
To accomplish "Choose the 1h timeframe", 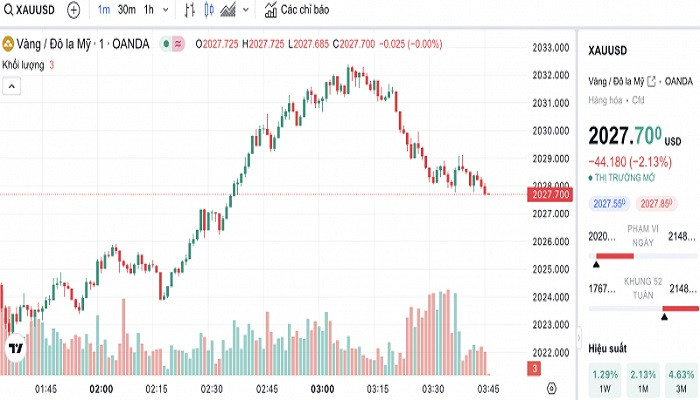I will tap(148, 10).
